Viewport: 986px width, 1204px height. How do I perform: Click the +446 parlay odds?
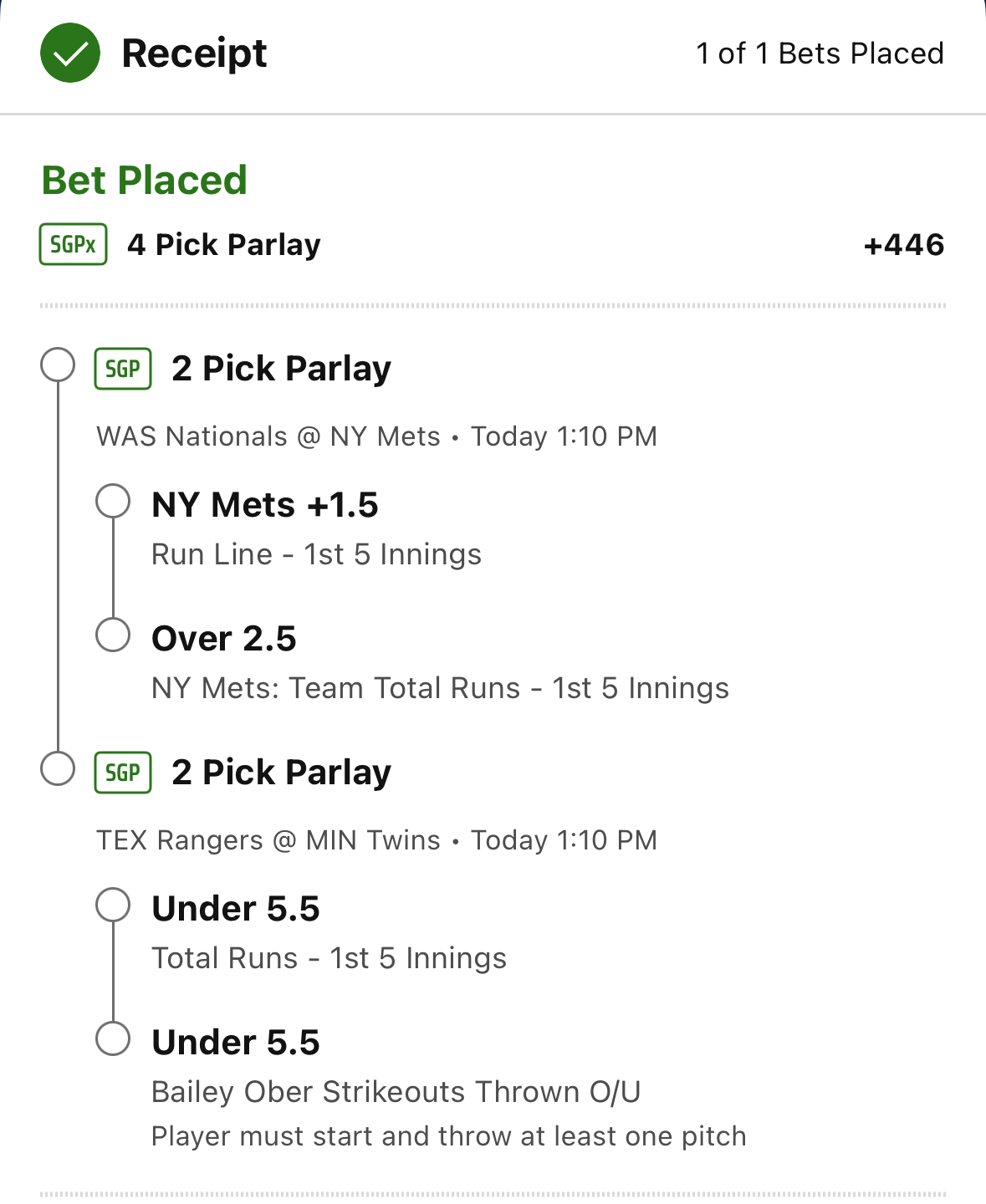click(x=904, y=245)
